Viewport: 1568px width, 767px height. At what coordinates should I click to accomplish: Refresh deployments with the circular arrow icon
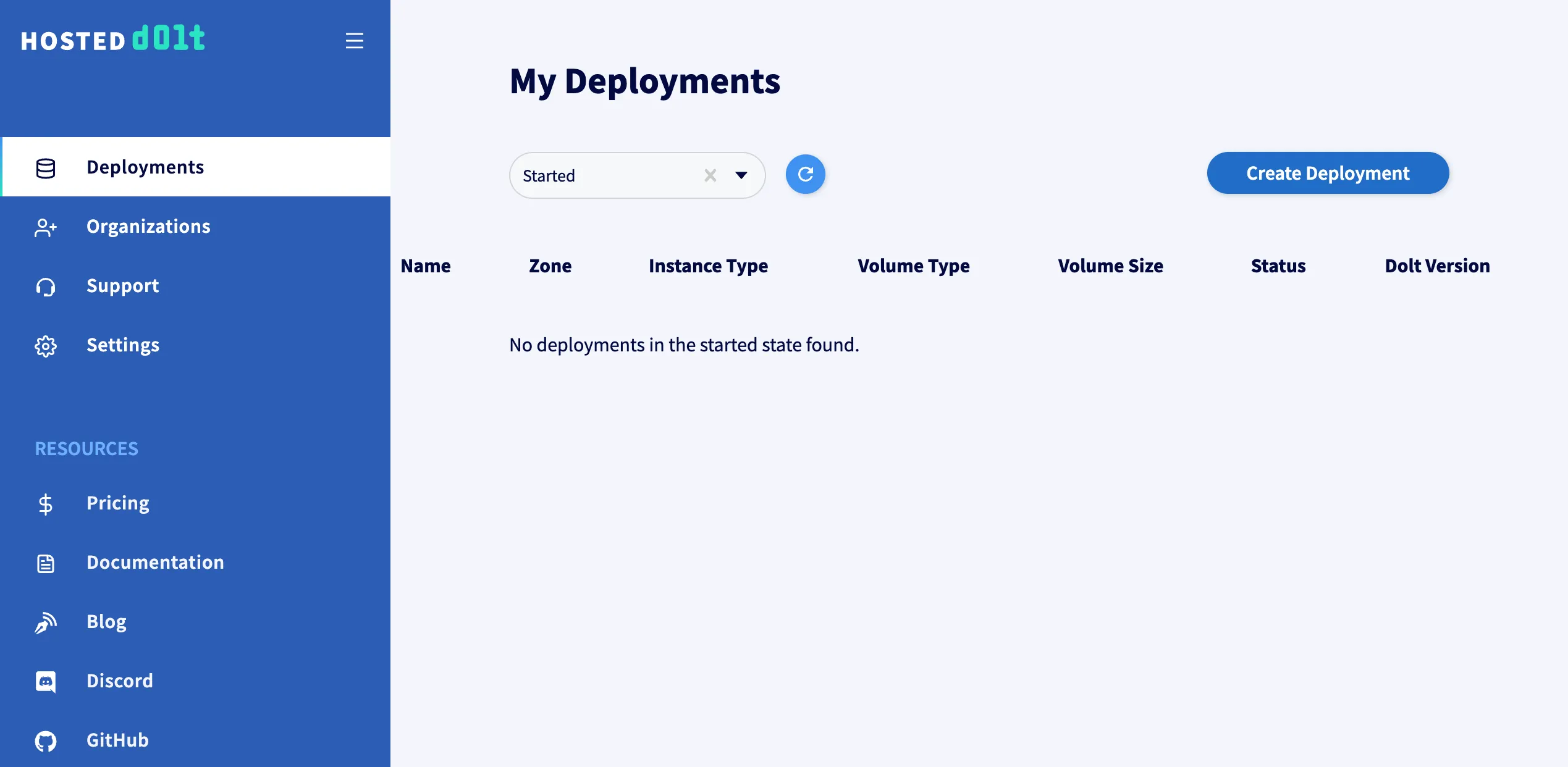click(x=805, y=174)
